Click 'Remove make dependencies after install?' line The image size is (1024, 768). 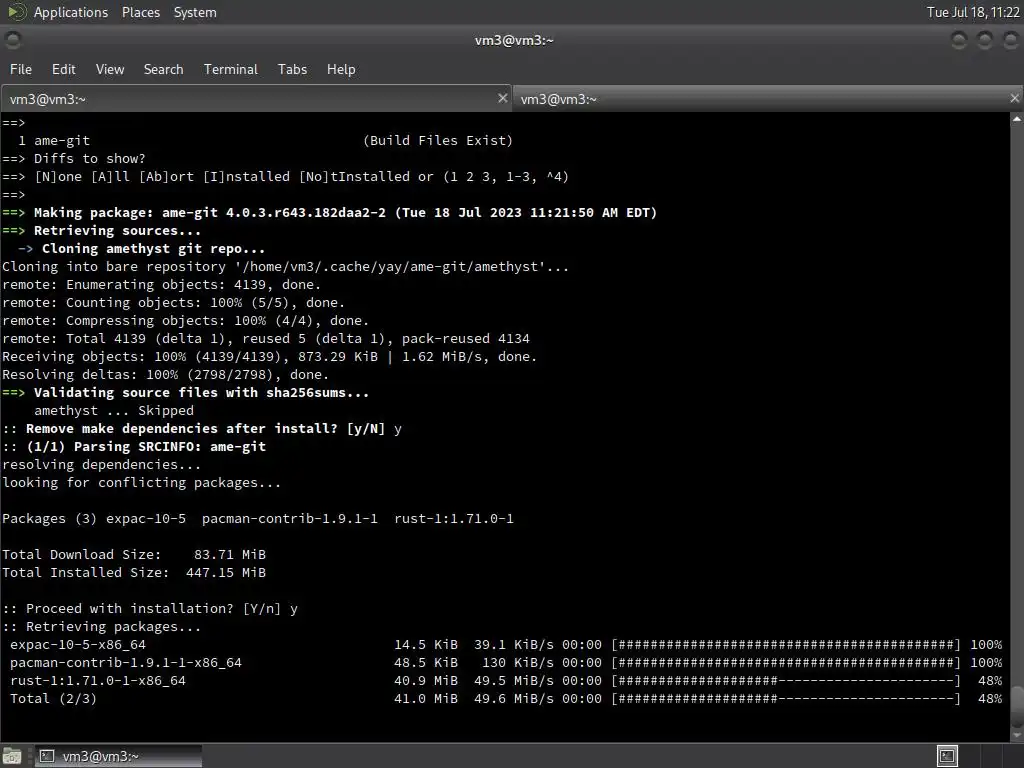[202, 428]
